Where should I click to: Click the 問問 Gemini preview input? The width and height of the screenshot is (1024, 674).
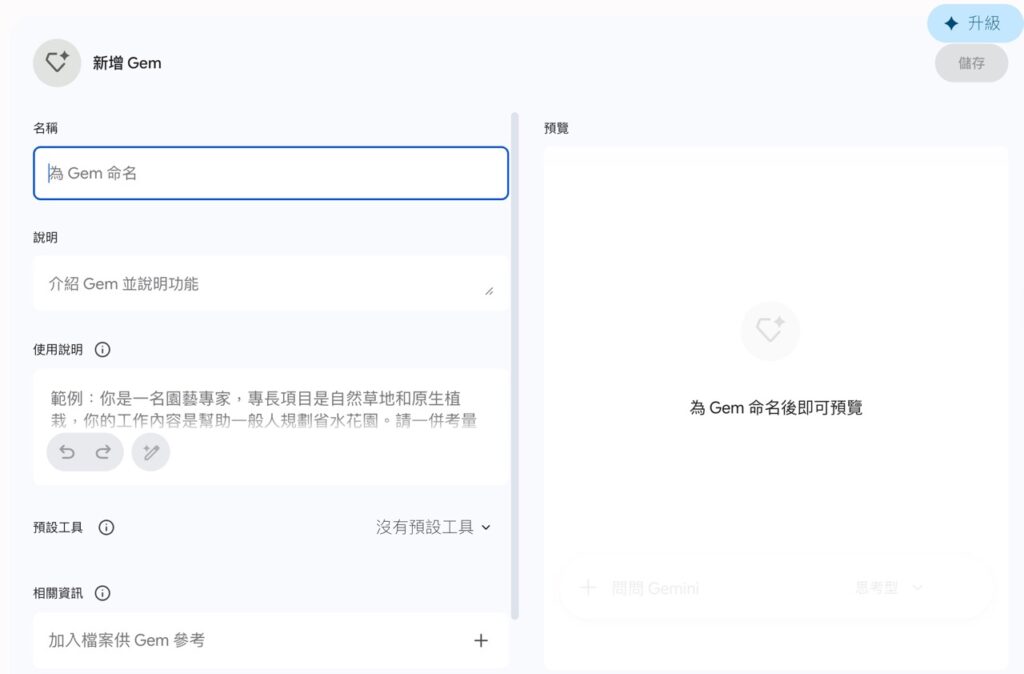click(656, 588)
